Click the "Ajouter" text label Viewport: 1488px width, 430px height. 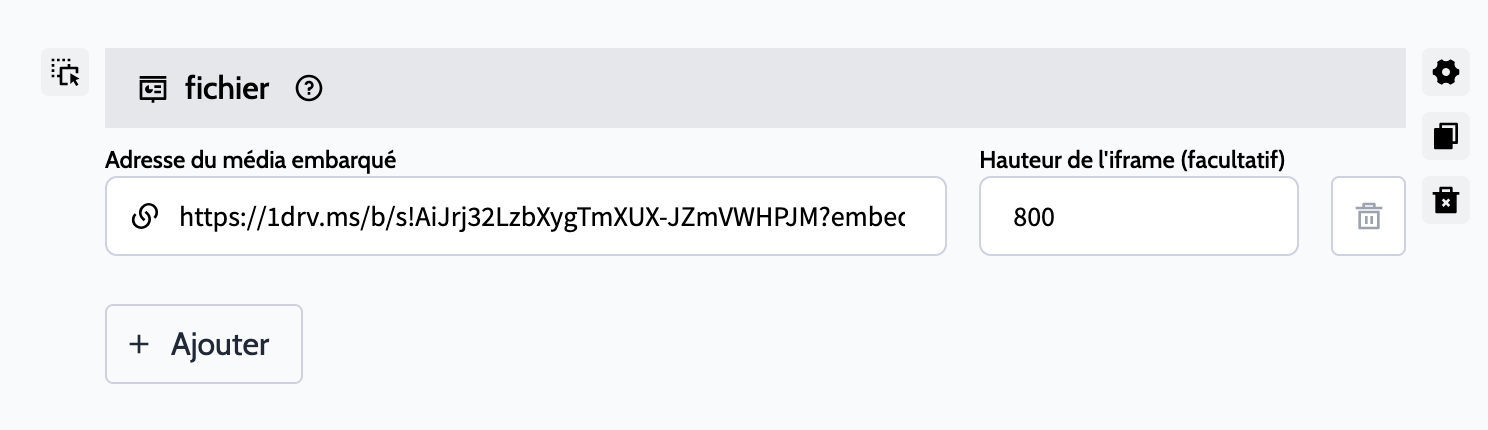[x=220, y=344]
